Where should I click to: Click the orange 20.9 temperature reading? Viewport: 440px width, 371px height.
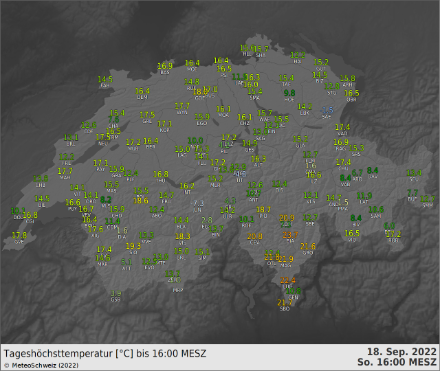click(287, 218)
